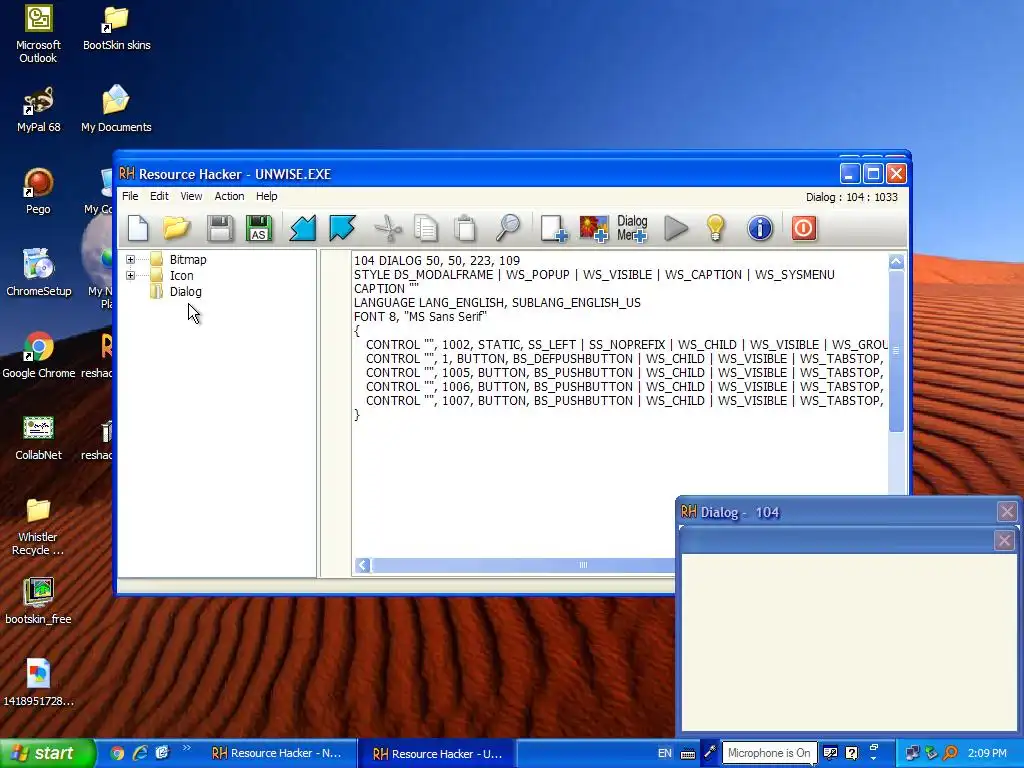
Task: Close the Dialog - 104 preview window
Action: pos(1007,511)
